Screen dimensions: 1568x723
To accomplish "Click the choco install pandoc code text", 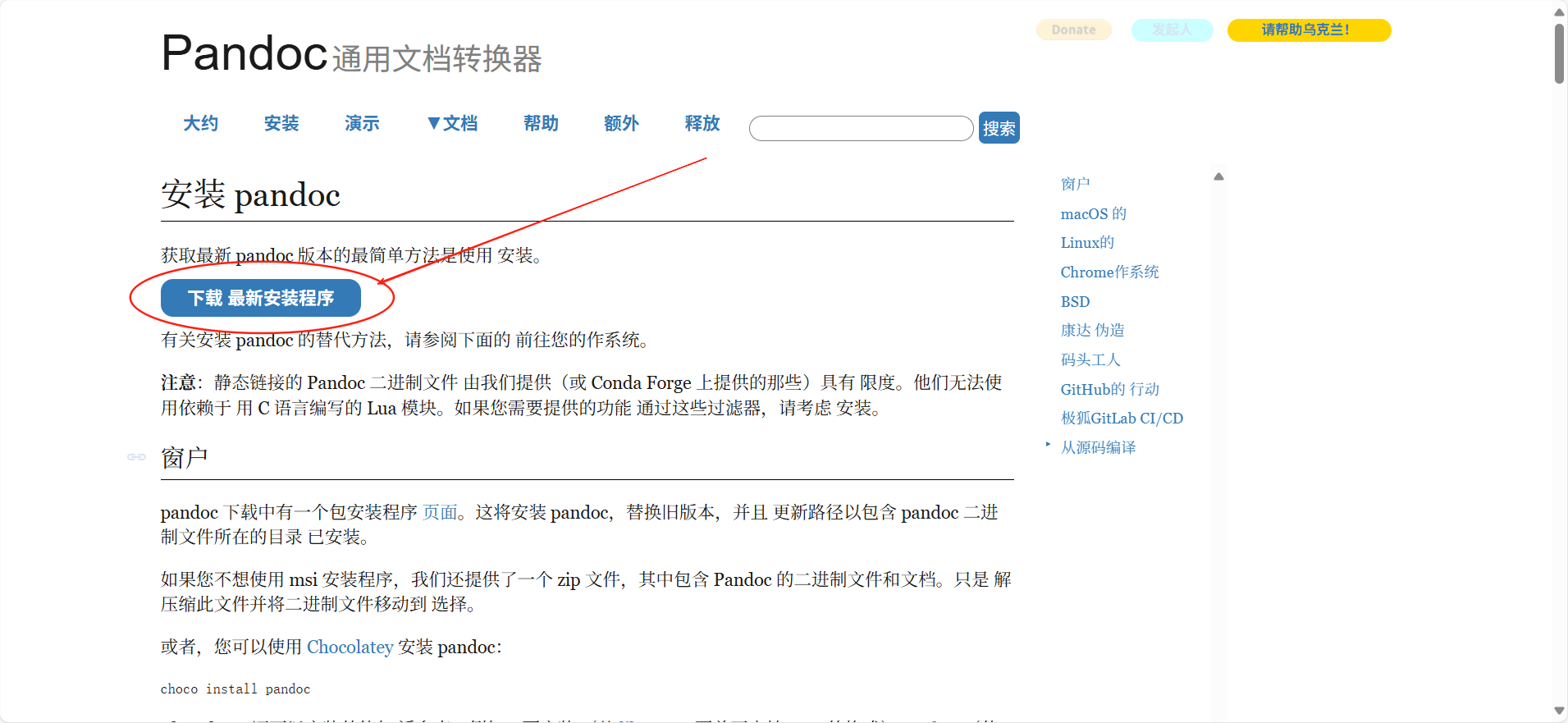I will tap(235, 689).
